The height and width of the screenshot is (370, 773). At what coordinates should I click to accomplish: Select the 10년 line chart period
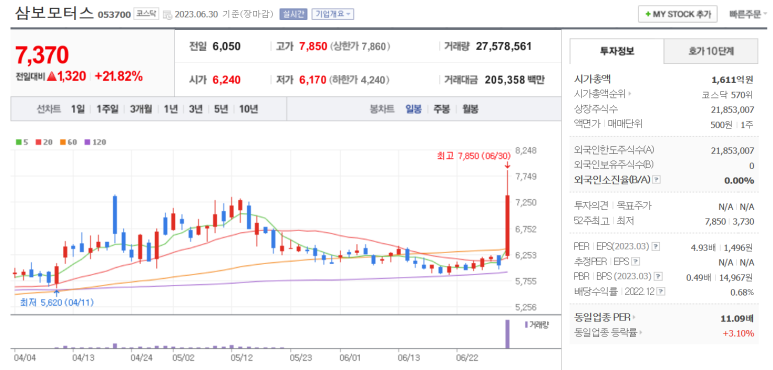pyautogui.click(x=248, y=109)
